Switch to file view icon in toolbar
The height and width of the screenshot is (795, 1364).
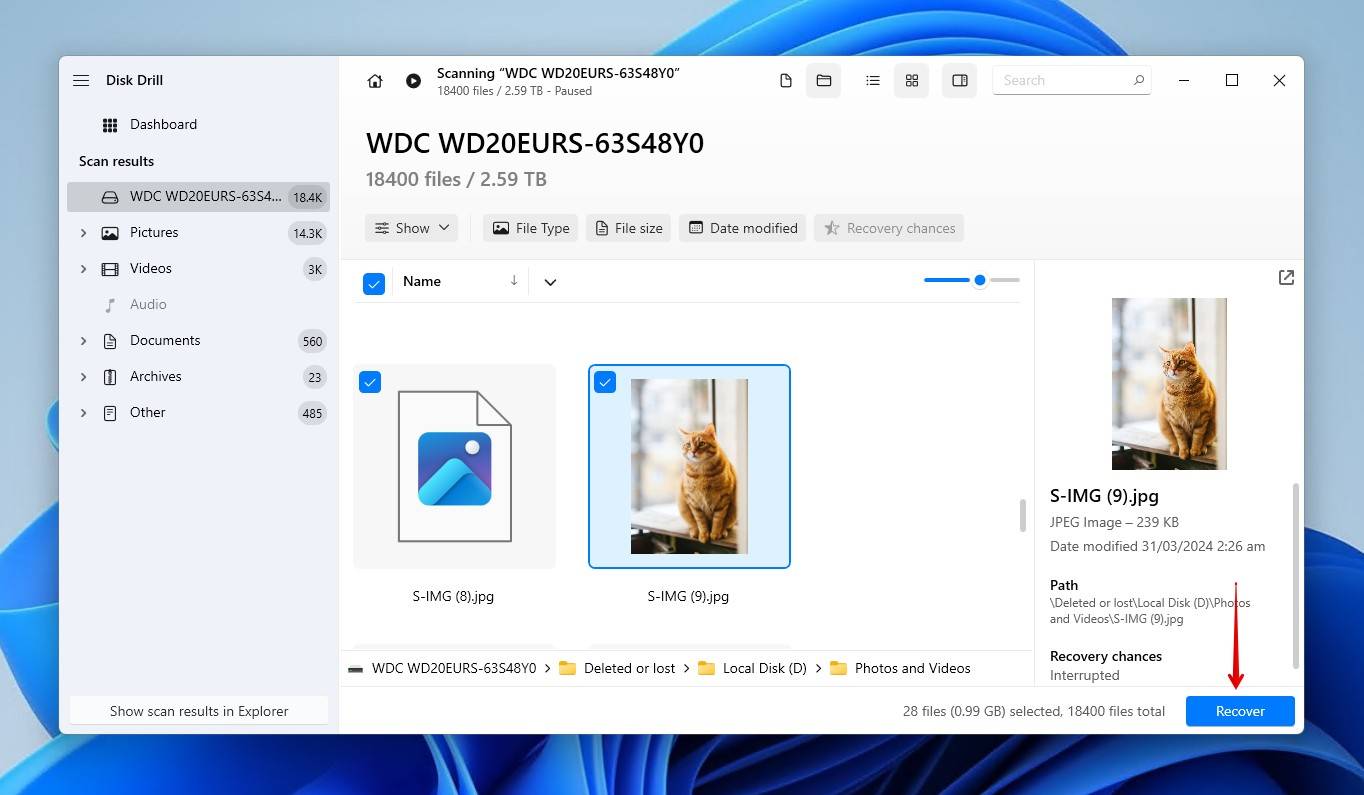click(786, 80)
